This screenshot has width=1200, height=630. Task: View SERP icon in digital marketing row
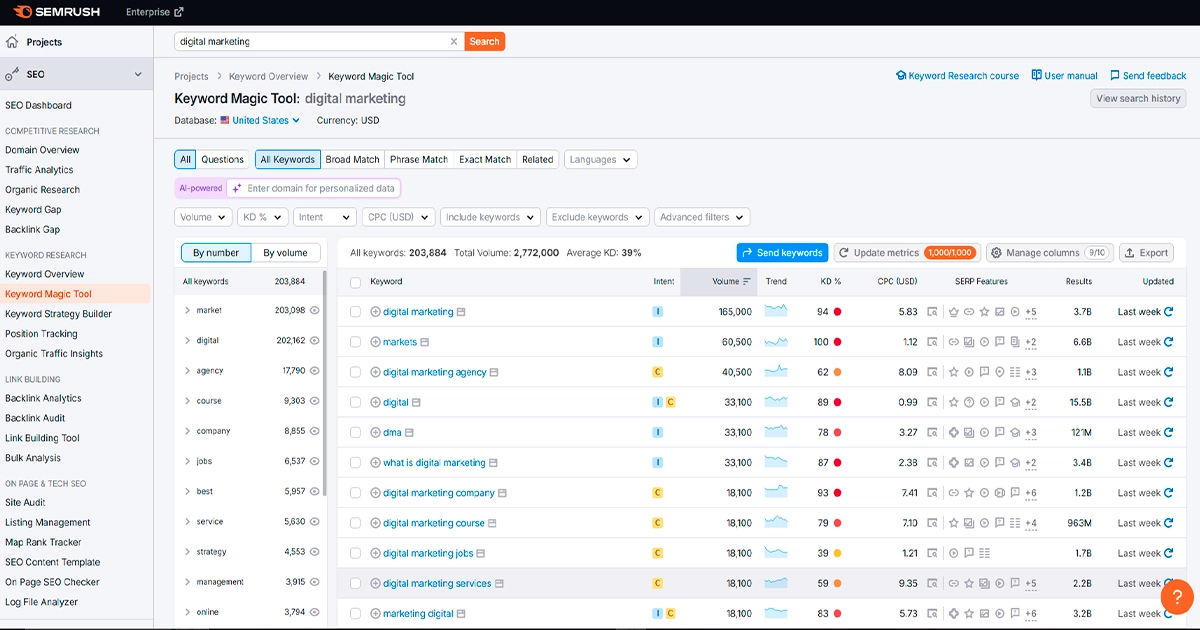932,312
